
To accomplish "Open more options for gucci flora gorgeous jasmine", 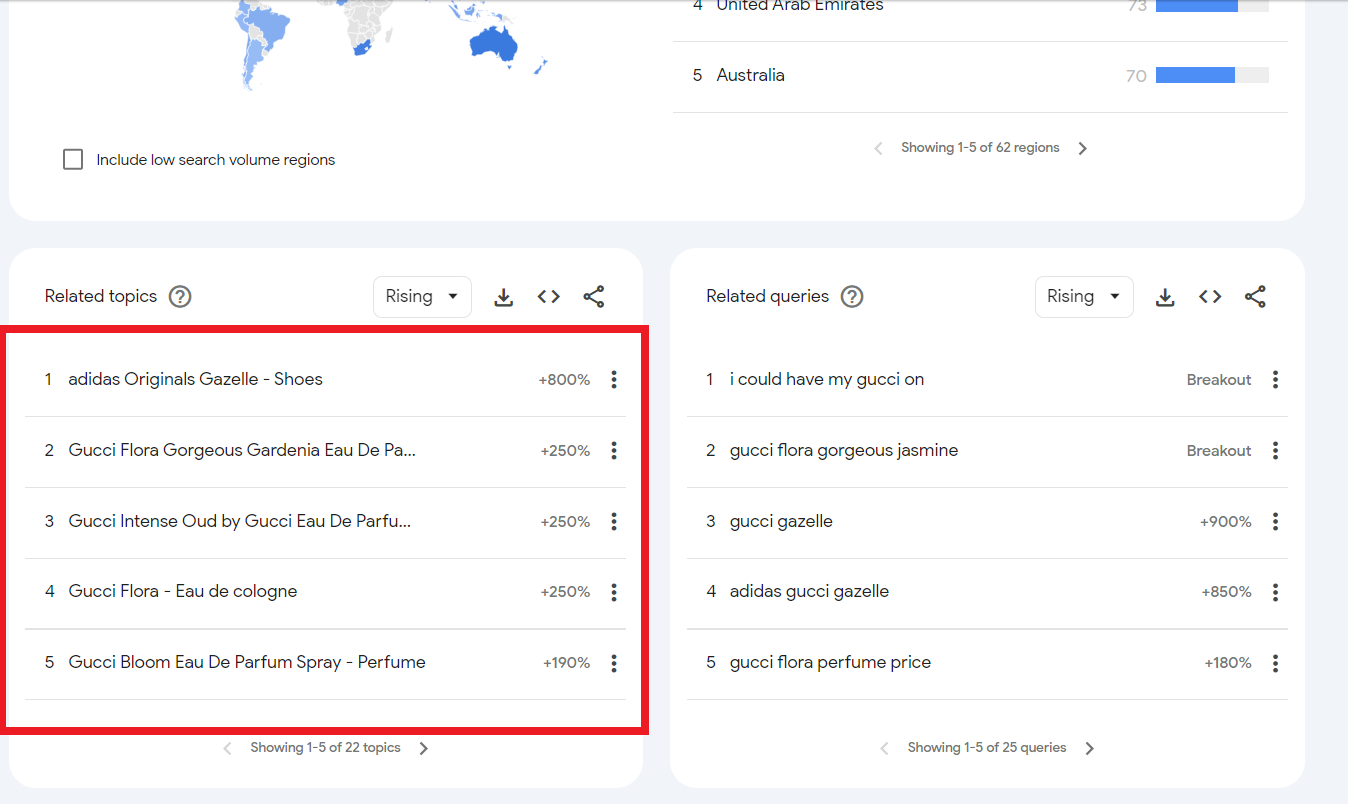I will pos(1275,451).
